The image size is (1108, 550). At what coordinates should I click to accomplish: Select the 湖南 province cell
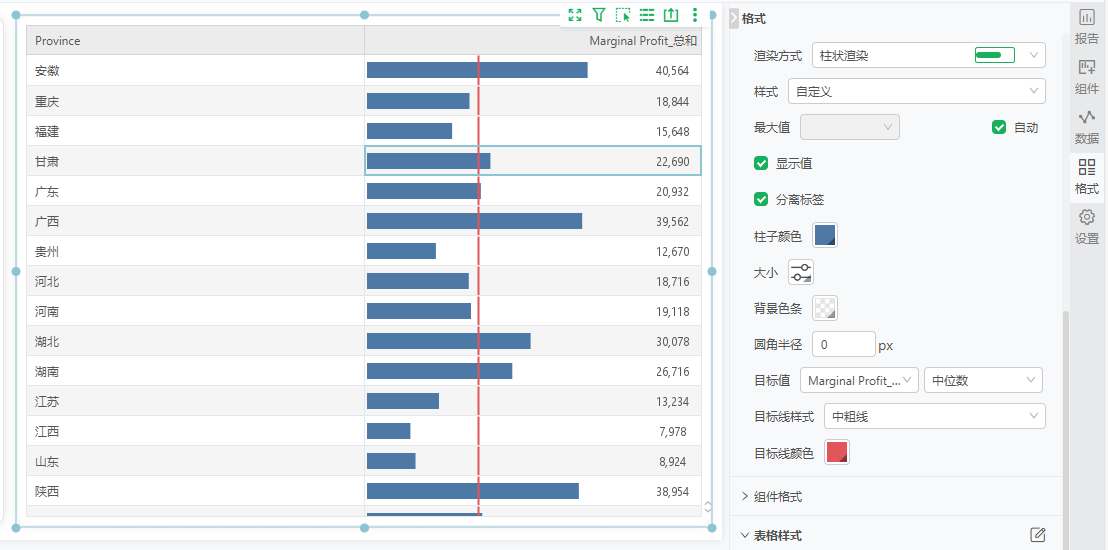(x=196, y=371)
